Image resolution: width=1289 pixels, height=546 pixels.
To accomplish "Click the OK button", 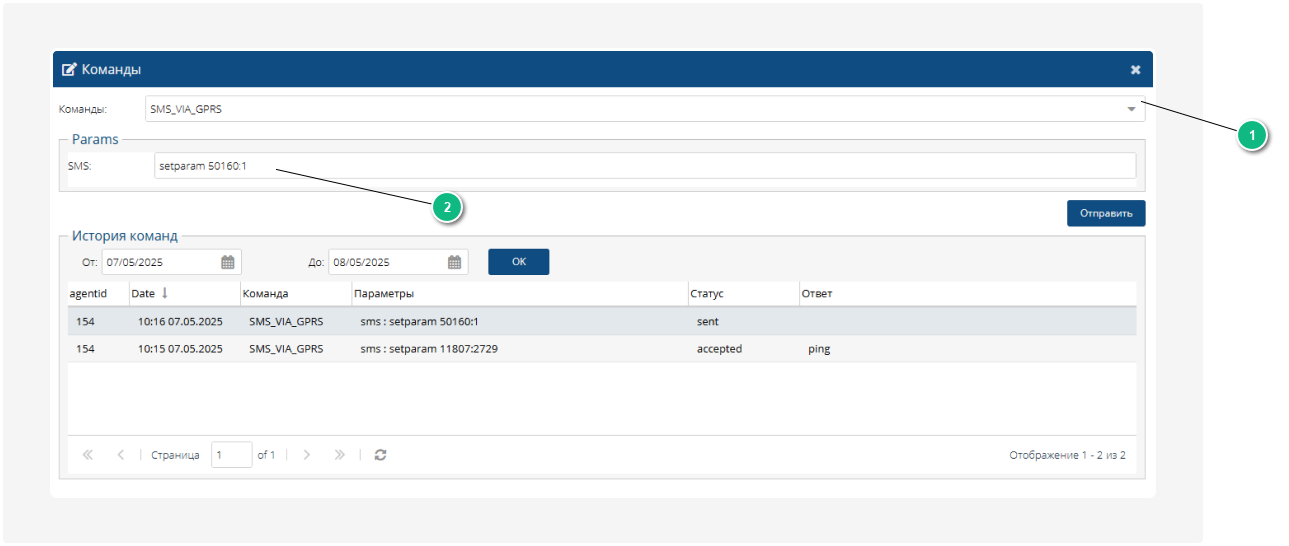I will tap(518, 261).
